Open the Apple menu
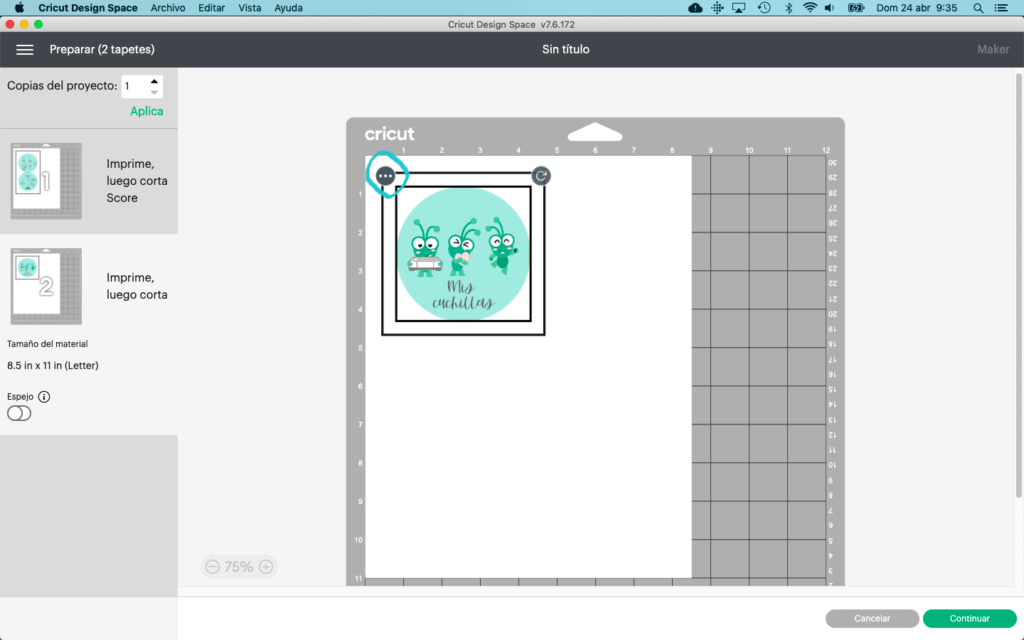 tap(19, 8)
